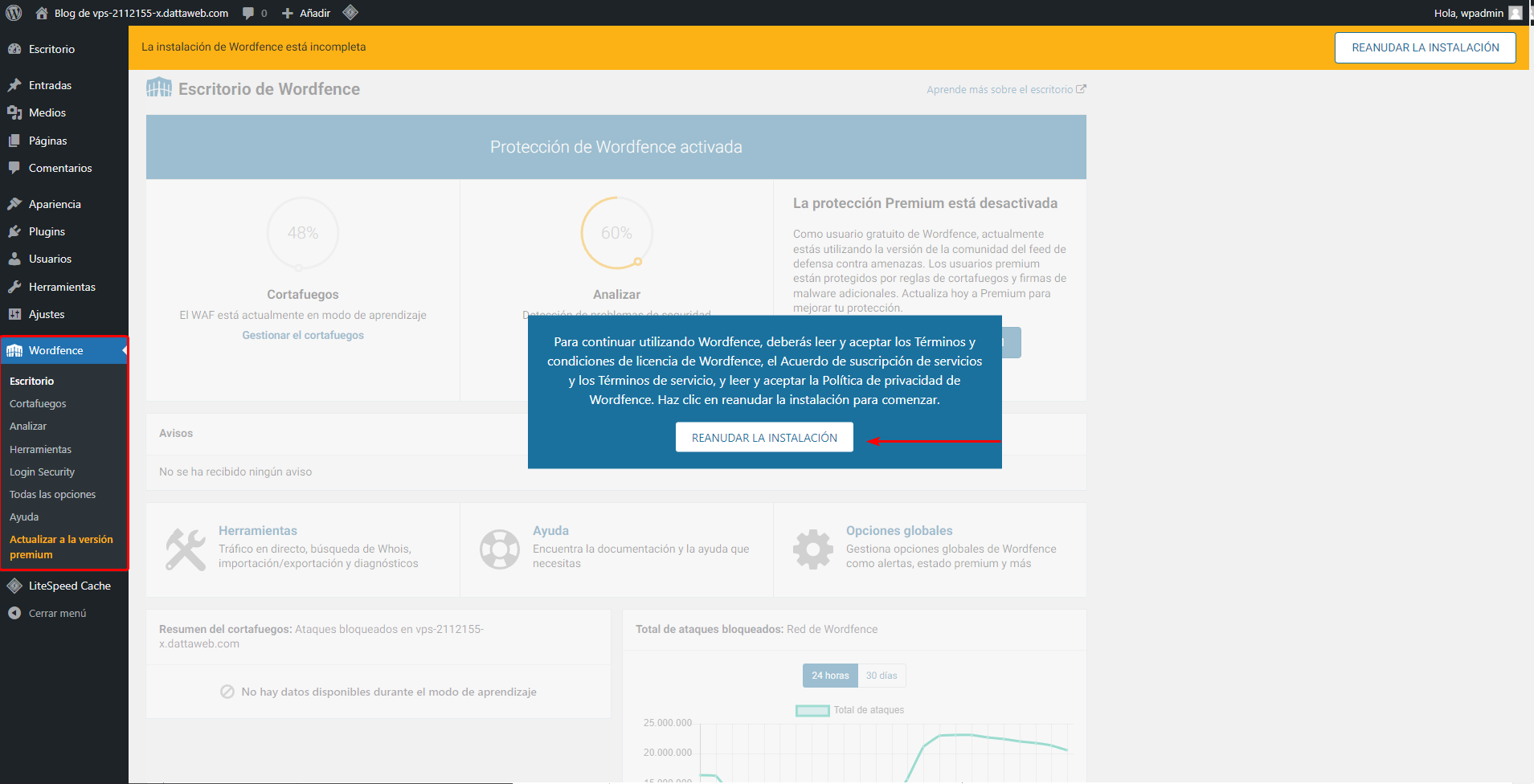Open the comments bubble in the admin bar
Image resolution: width=1534 pixels, height=784 pixels.
click(248, 13)
